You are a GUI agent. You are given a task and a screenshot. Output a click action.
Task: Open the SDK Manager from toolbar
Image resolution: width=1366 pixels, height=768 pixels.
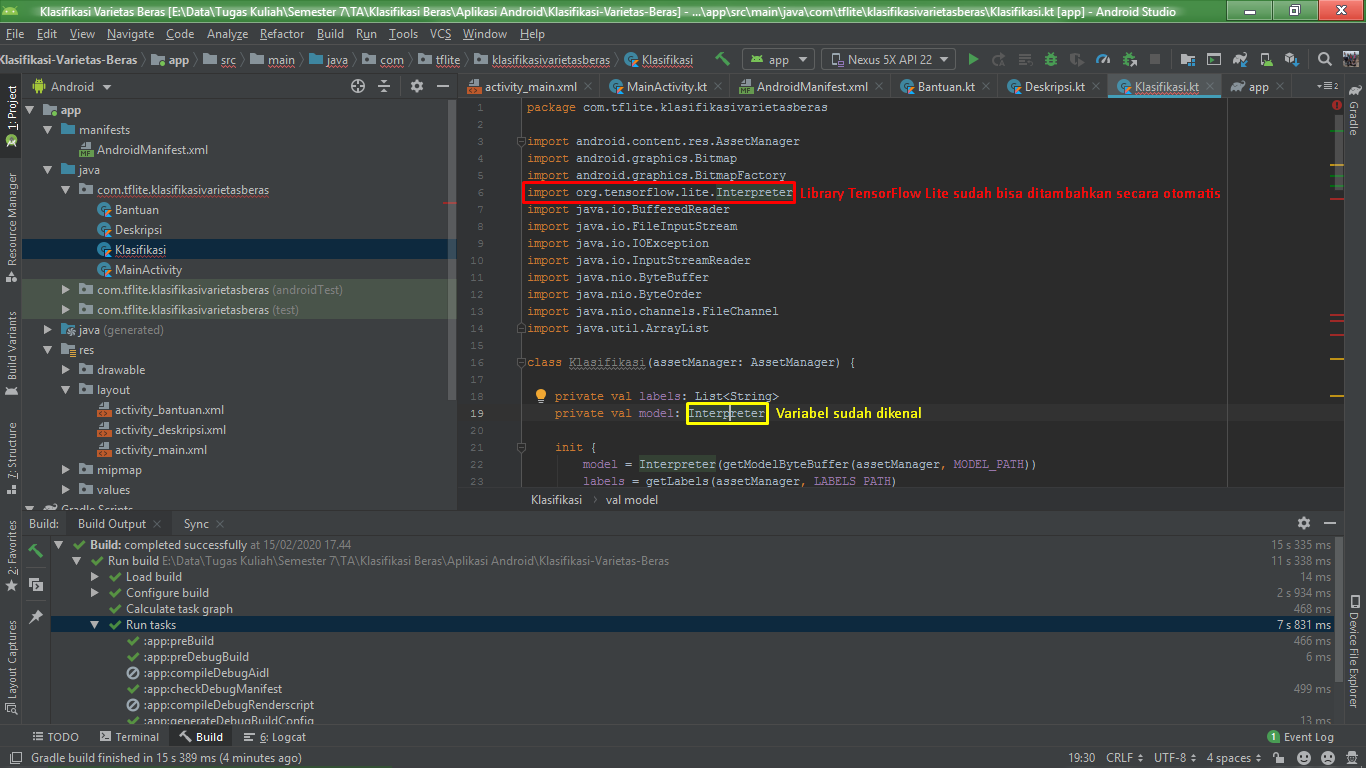point(1291,60)
